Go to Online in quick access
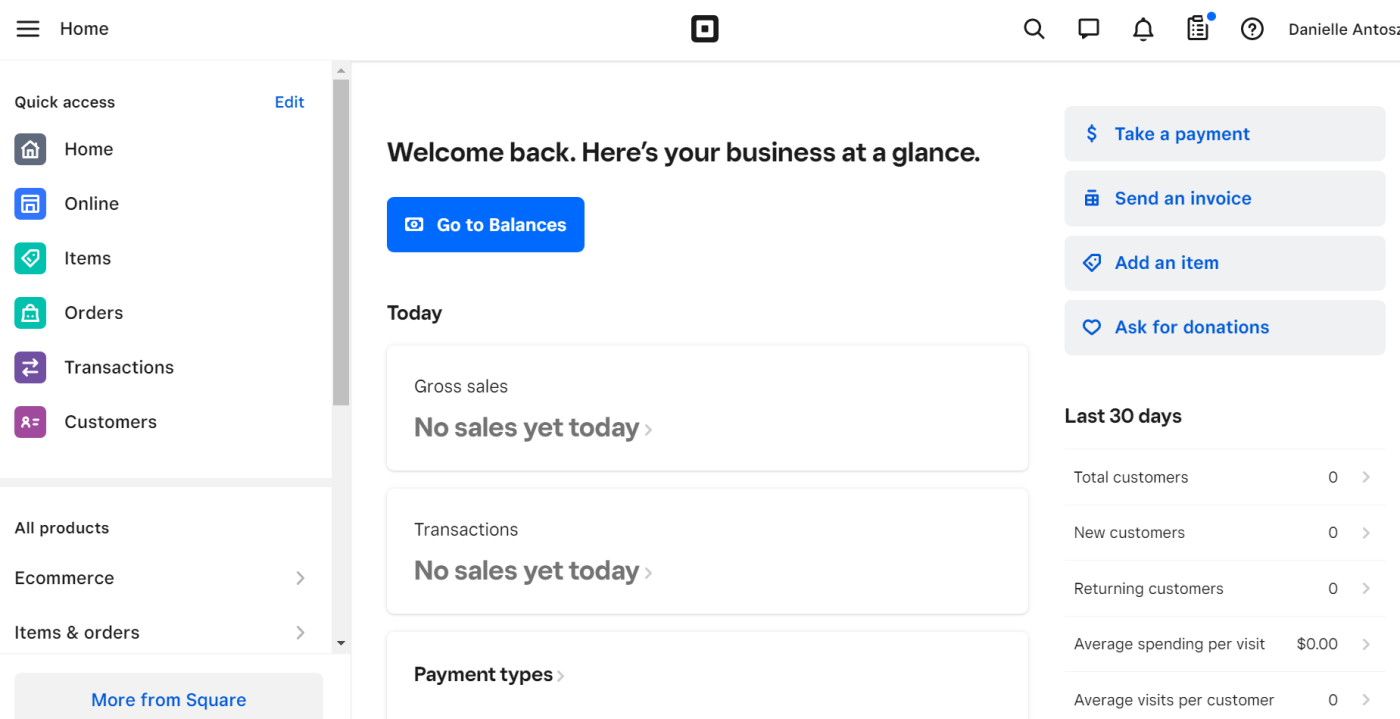The width and height of the screenshot is (1400, 719). (x=92, y=204)
